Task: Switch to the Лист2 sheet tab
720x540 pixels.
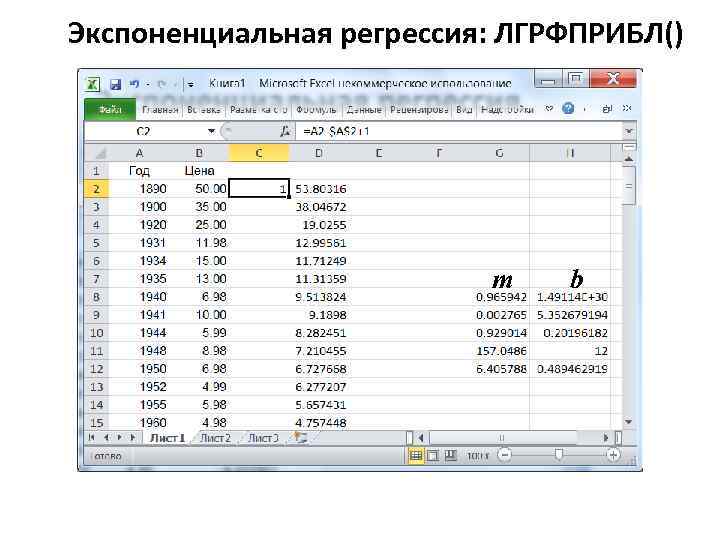Action: click(215, 438)
